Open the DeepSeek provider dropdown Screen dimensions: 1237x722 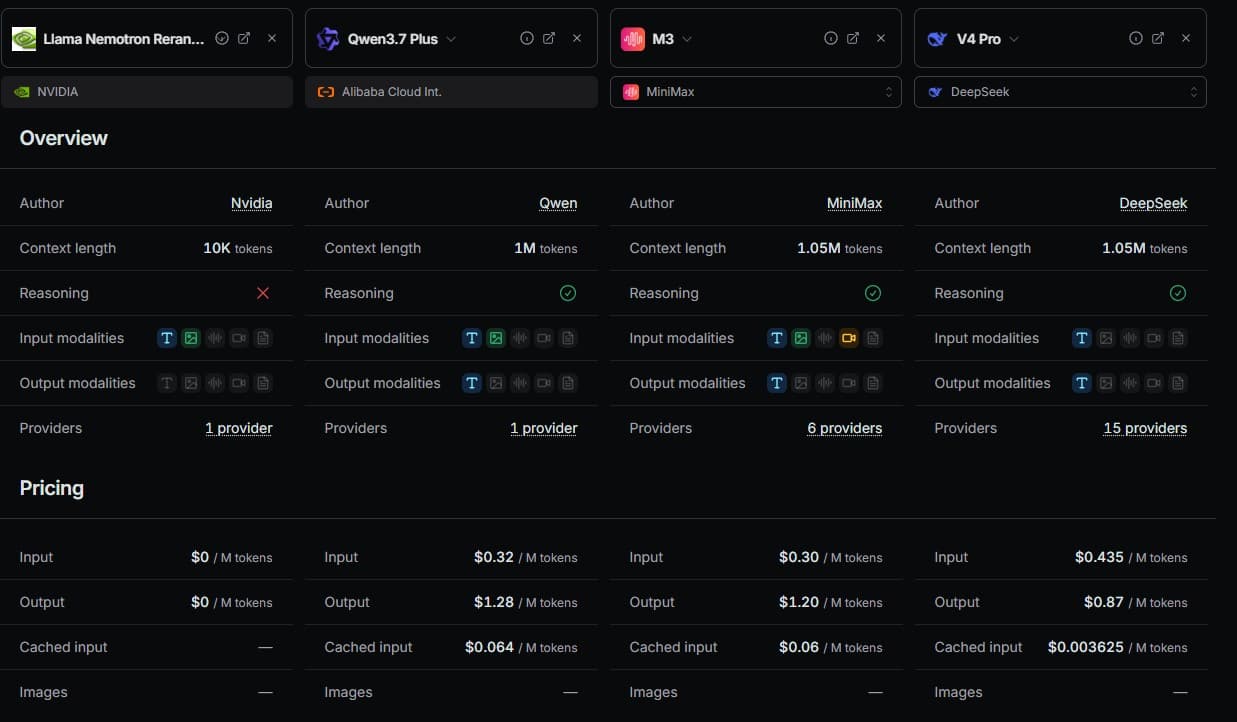[1060, 92]
